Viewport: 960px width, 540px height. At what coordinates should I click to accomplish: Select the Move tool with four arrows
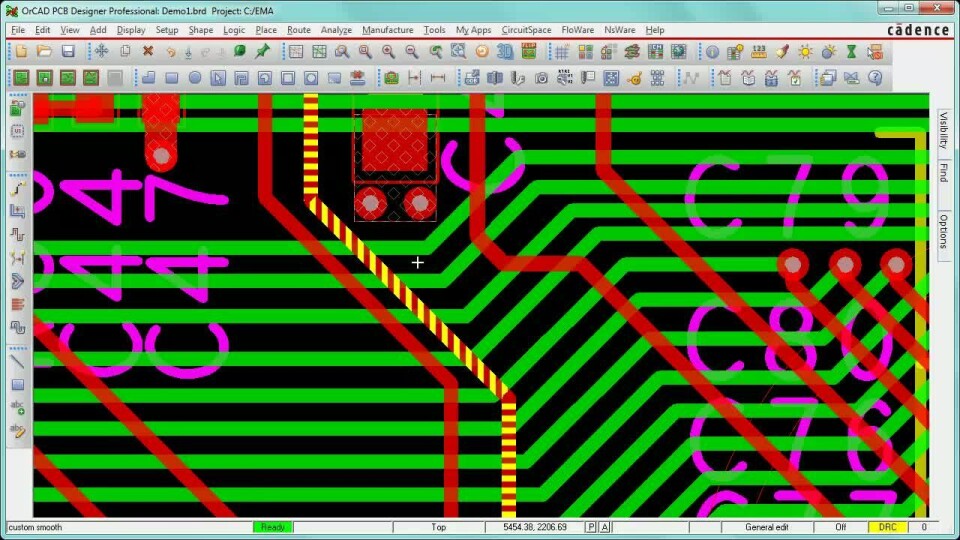pyautogui.click(x=102, y=52)
